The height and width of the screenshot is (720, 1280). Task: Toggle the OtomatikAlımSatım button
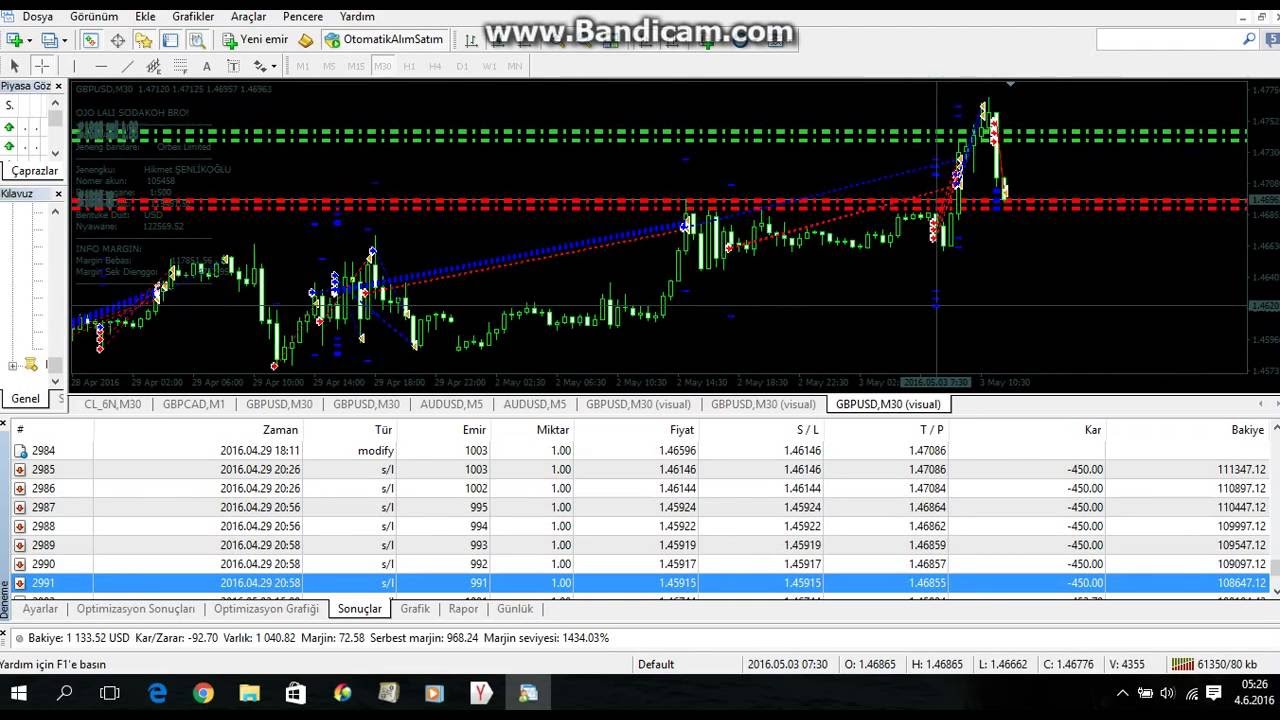[x=384, y=40]
